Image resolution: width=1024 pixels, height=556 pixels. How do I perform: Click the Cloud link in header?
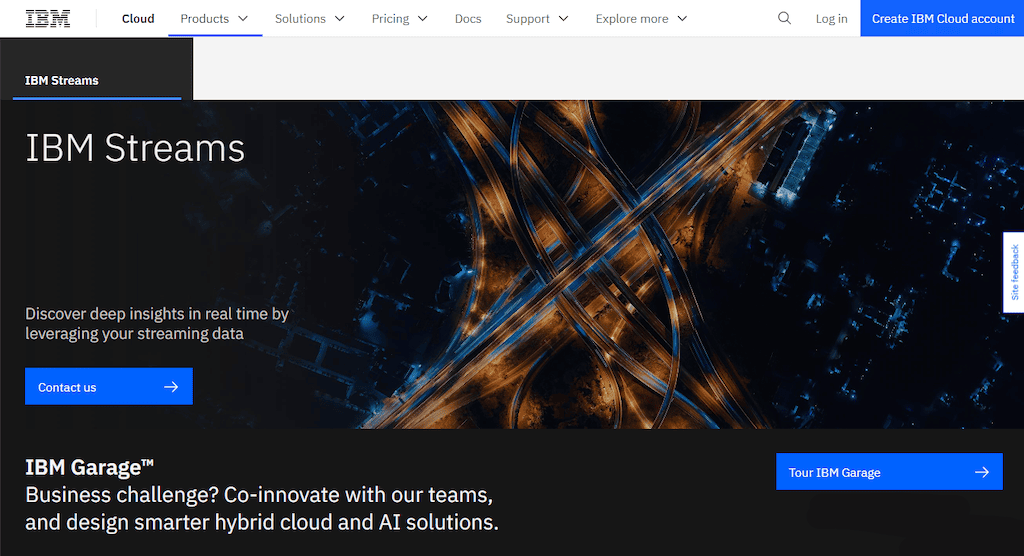(138, 19)
